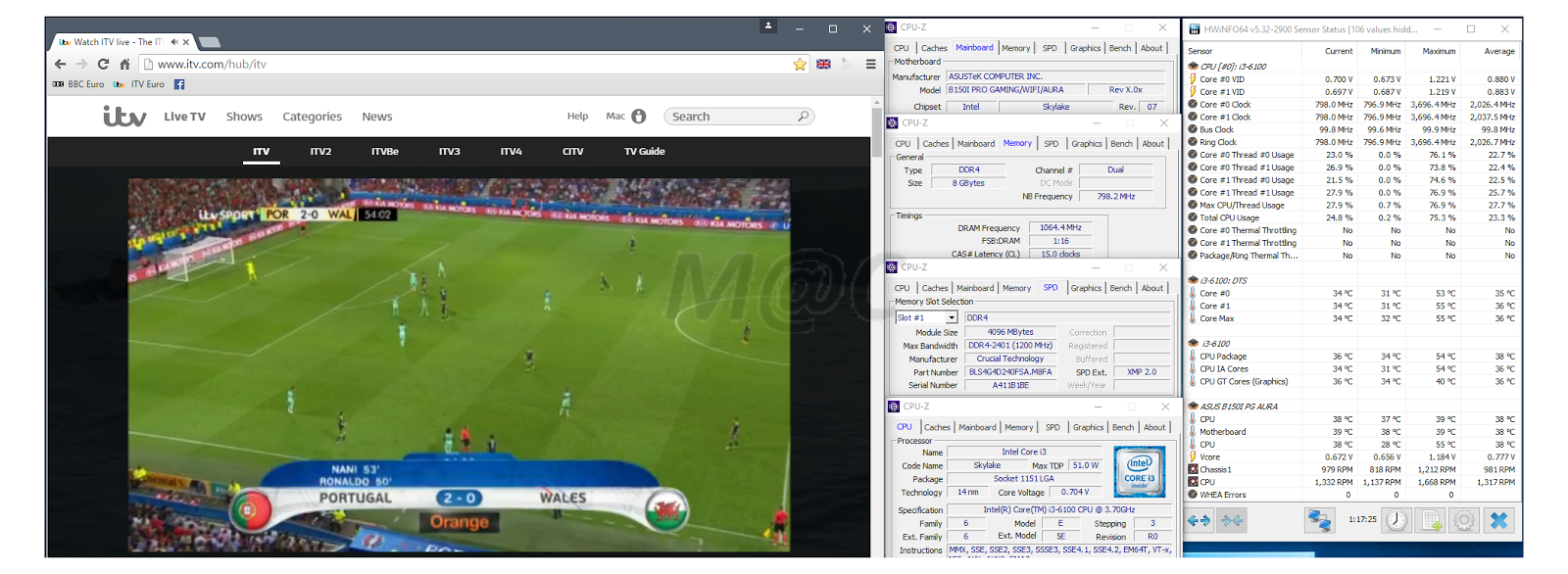Select the i3-6100: DTS sensor group

[x=1224, y=280]
